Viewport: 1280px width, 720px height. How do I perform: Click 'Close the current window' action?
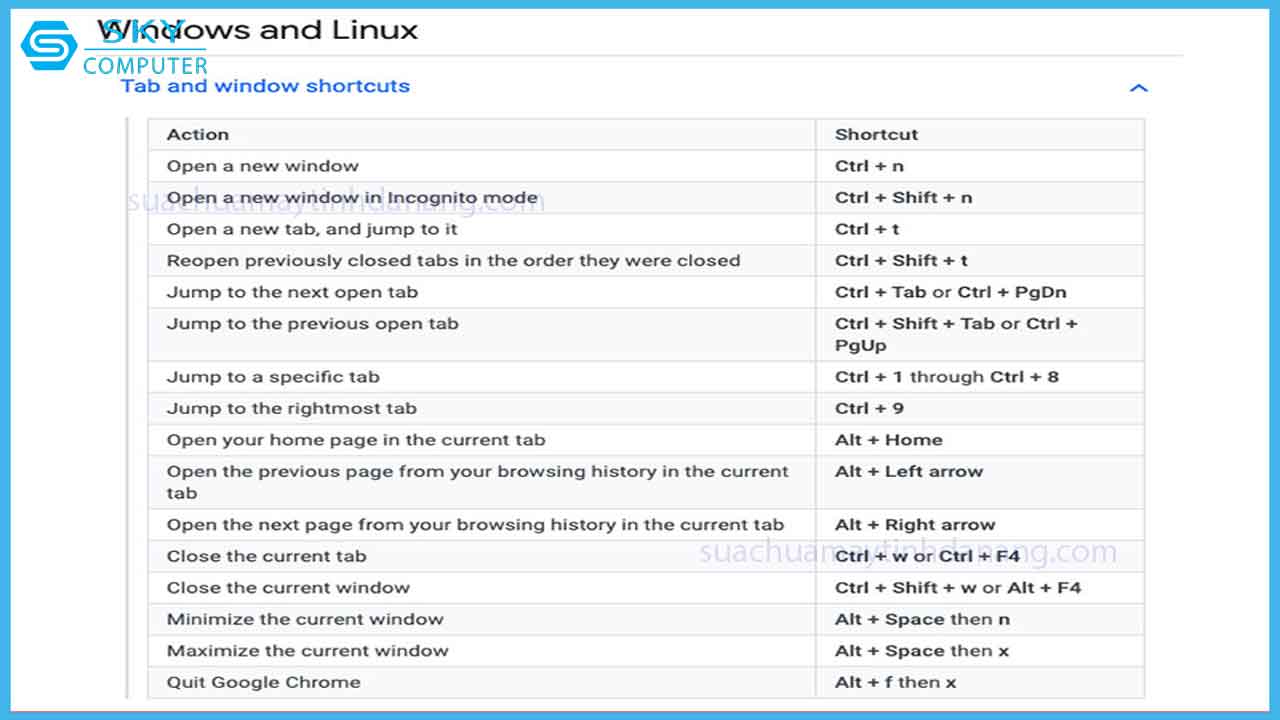pos(288,588)
